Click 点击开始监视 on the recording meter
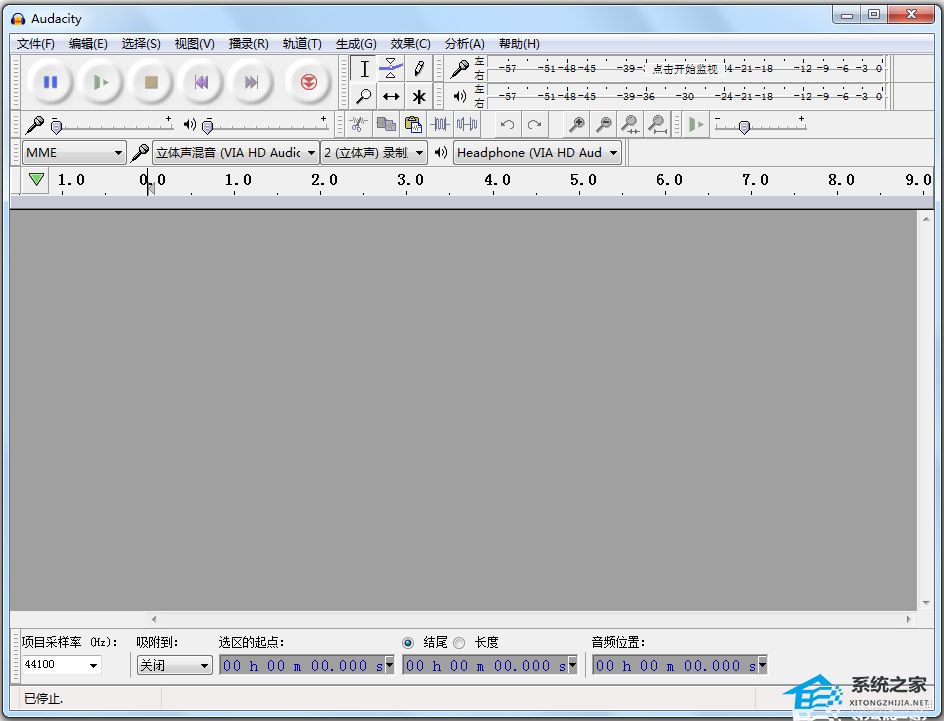 click(x=685, y=69)
